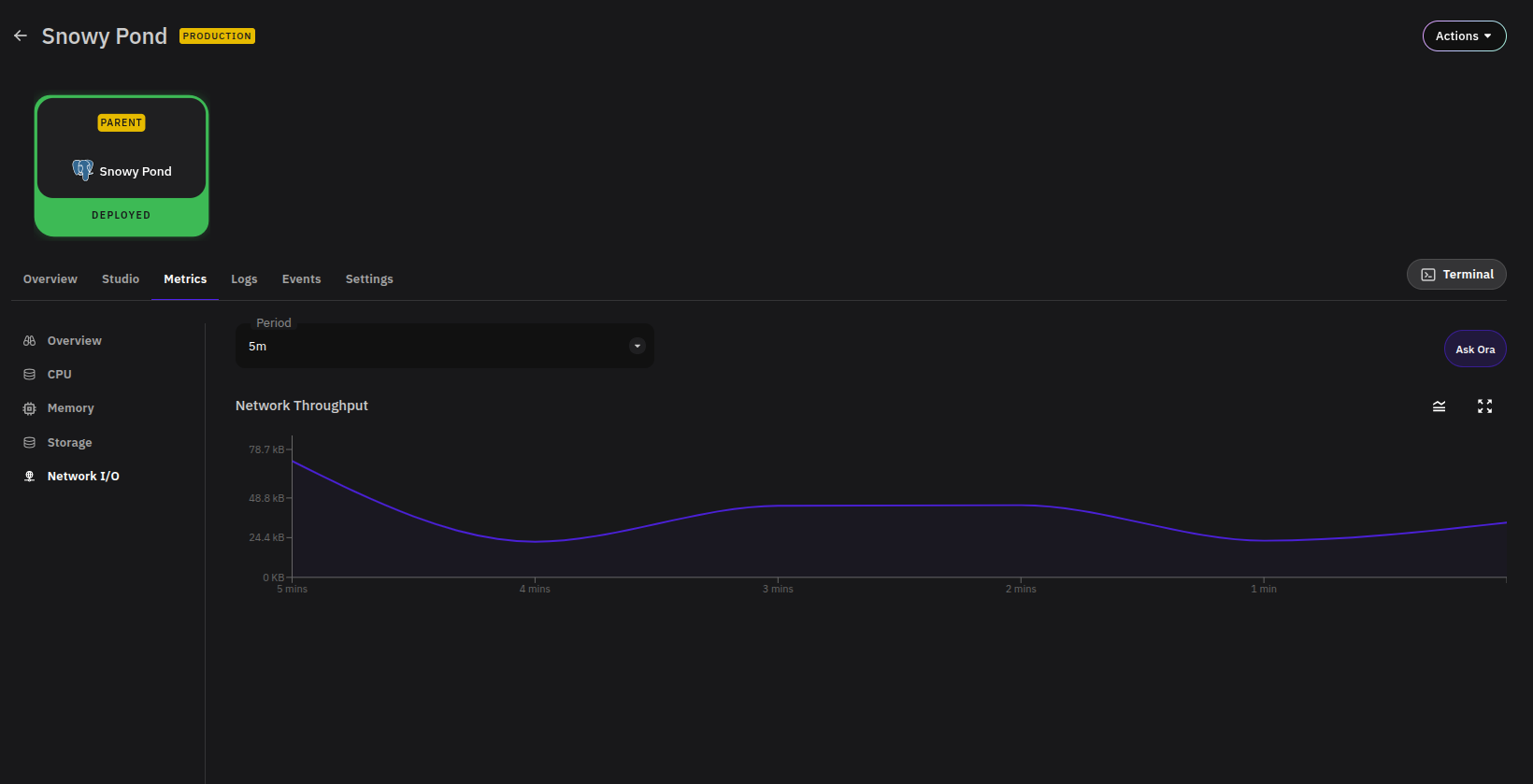The height and width of the screenshot is (784, 1533).
Task: Open CPU metrics in sidebar
Action: tap(60, 374)
